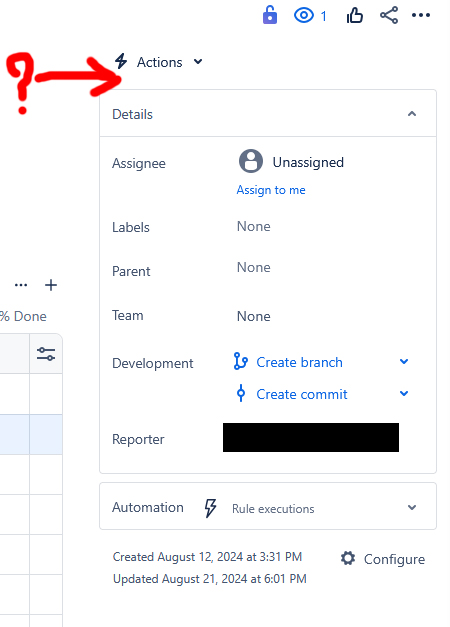
Task: Click the Create commit link
Action: (x=302, y=394)
